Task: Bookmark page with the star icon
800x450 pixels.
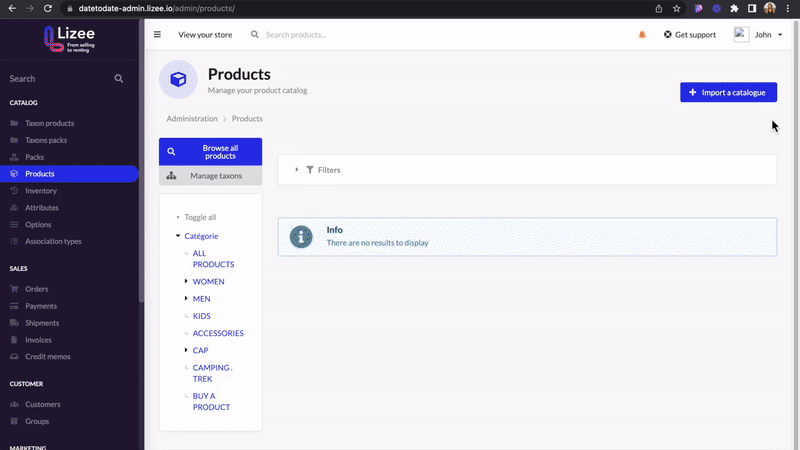Action: coord(677,8)
